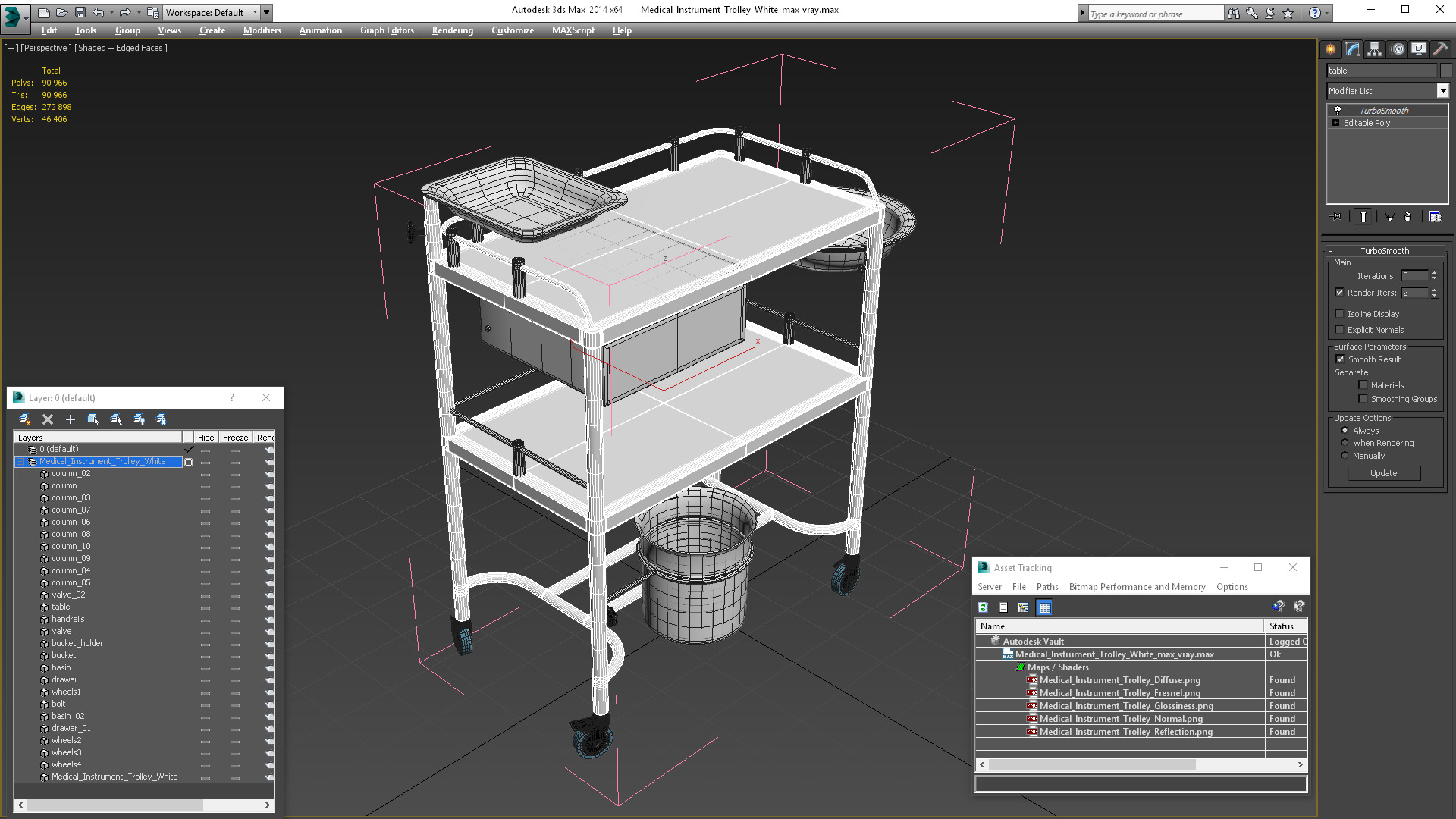The width and height of the screenshot is (1456, 819).
Task: Make Medical_Instrument_Trolley_White the current layer
Action: [x=189, y=462]
